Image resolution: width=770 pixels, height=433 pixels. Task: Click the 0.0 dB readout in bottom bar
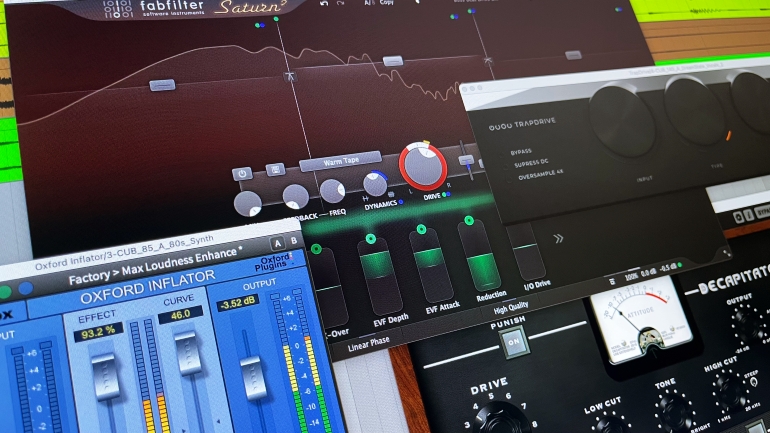point(649,272)
